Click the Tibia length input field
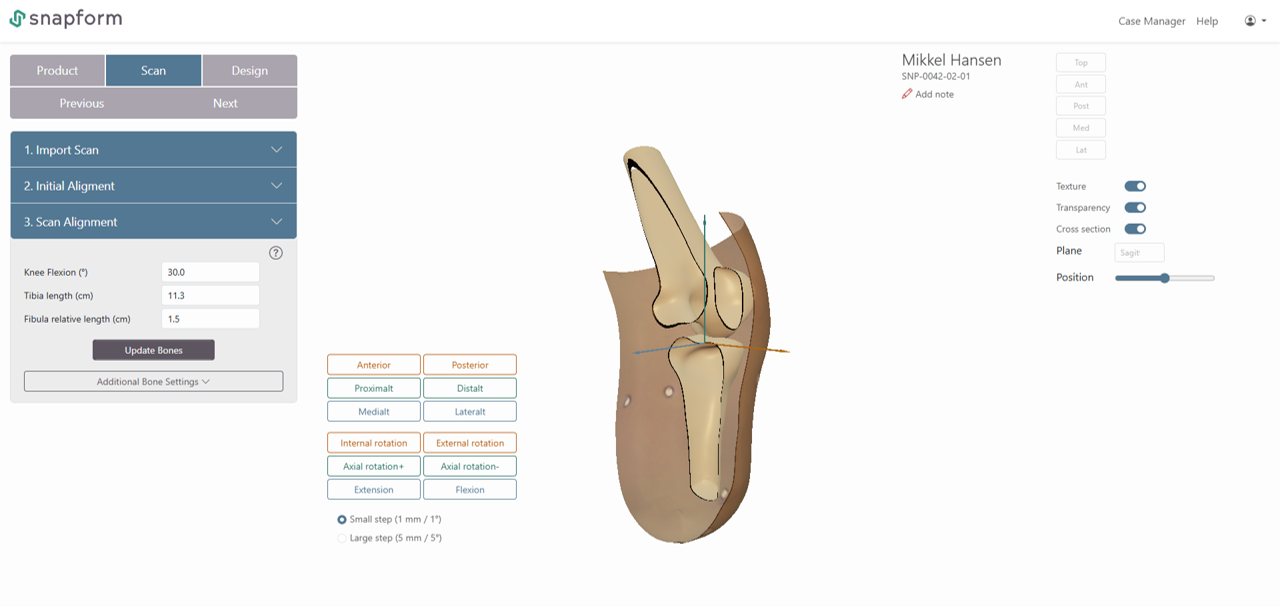Viewport: 1280px width, 607px height. point(210,296)
